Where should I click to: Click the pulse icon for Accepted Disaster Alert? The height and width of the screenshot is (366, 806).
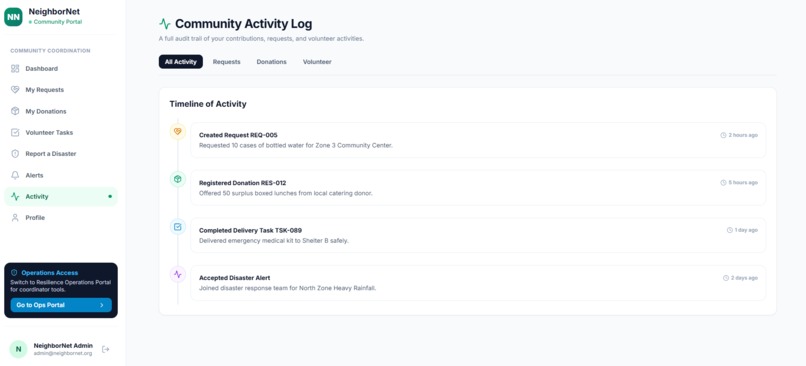[177, 274]
